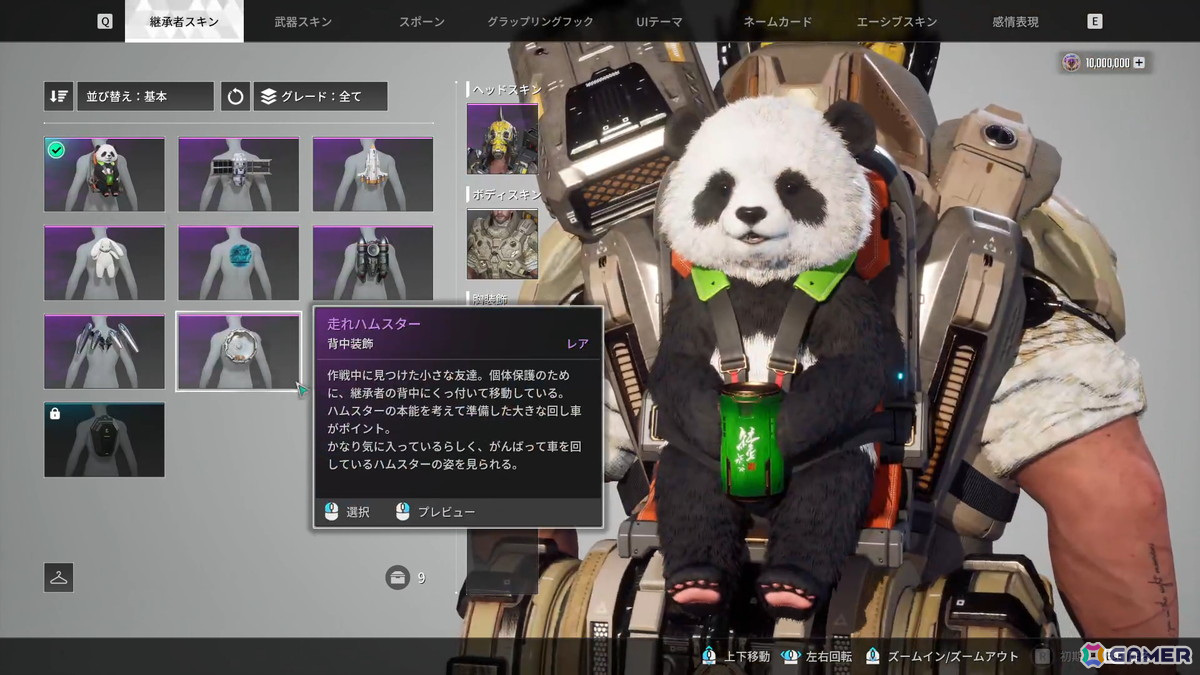This screenshot has height=675, width=1200.
Task: Click the currency coin icon
Action: pos(1072,63)
